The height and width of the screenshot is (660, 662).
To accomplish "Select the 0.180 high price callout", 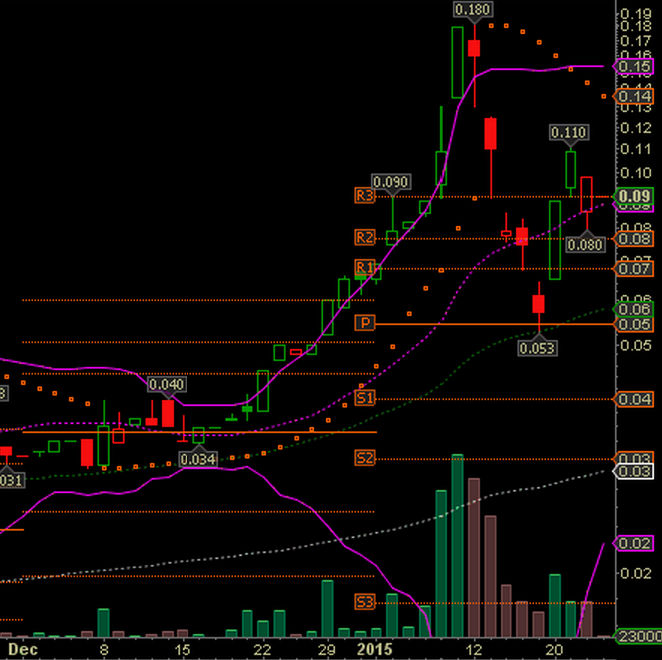I will (x=473, y=9).
